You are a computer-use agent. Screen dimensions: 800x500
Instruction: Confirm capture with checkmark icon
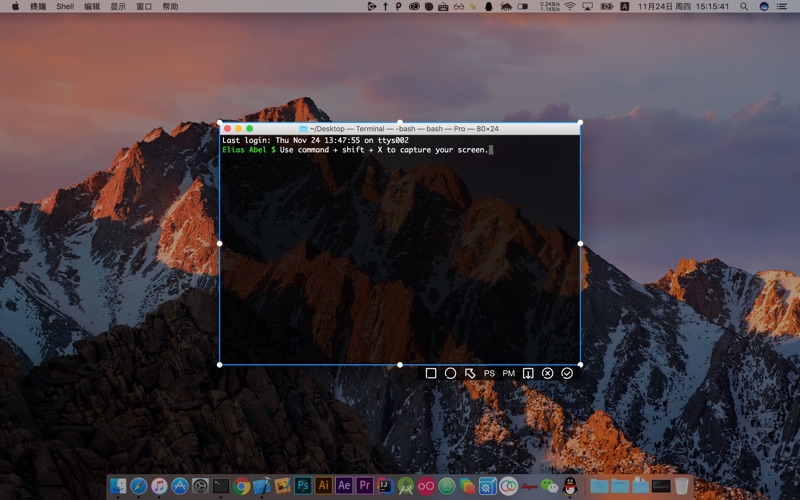pyautogui.click(x=567, y=373)
